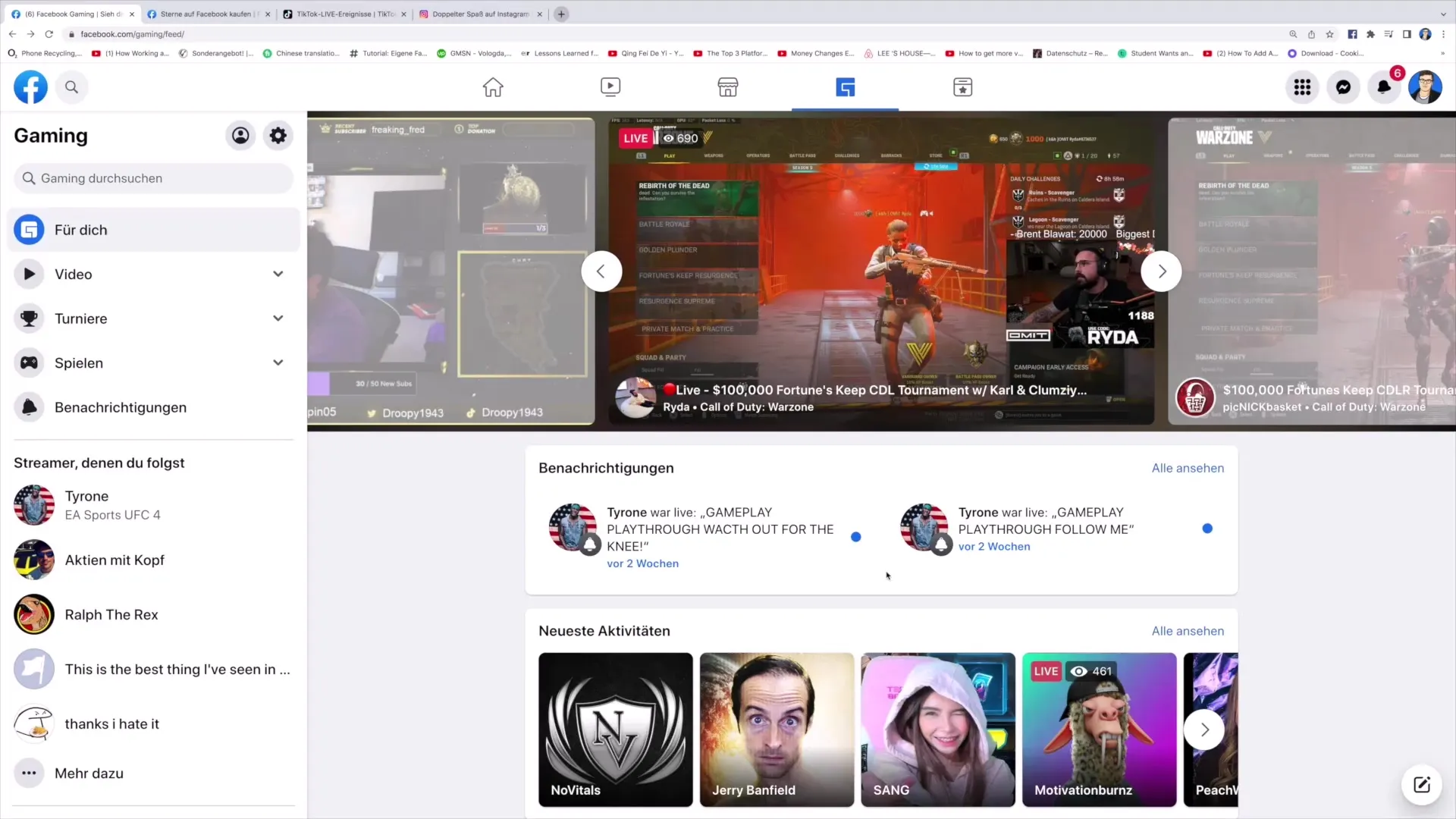Open the Messenger icon
This screenshot has width=1456, height=819.
1343,87
